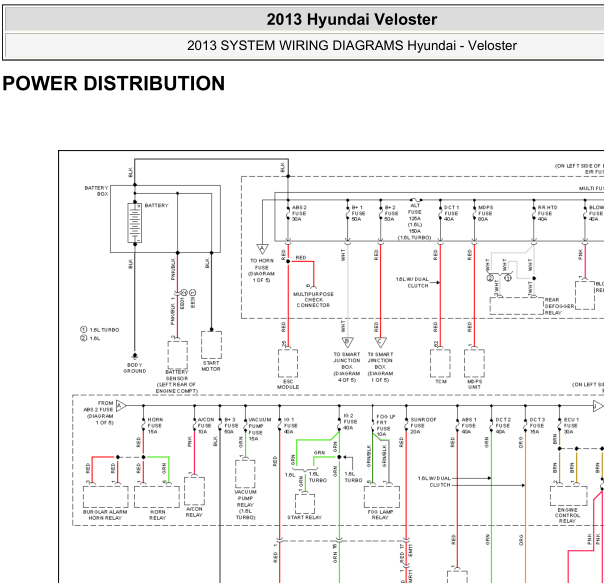Screen dimensions: 604x583
Task: Click the triangle connector A above 'TO HORN FUSE'
Action: click(x=262, y=249)
